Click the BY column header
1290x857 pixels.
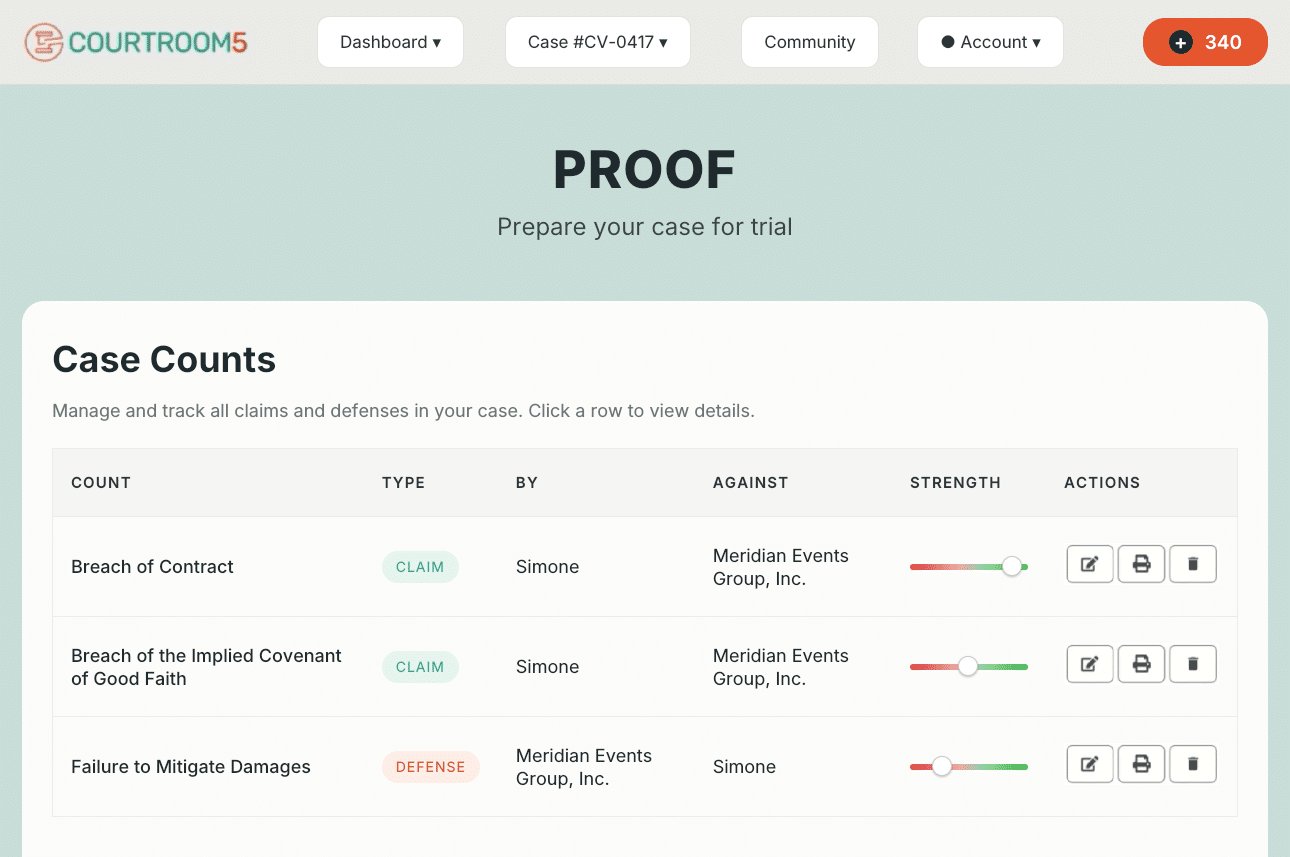point(527,482)
